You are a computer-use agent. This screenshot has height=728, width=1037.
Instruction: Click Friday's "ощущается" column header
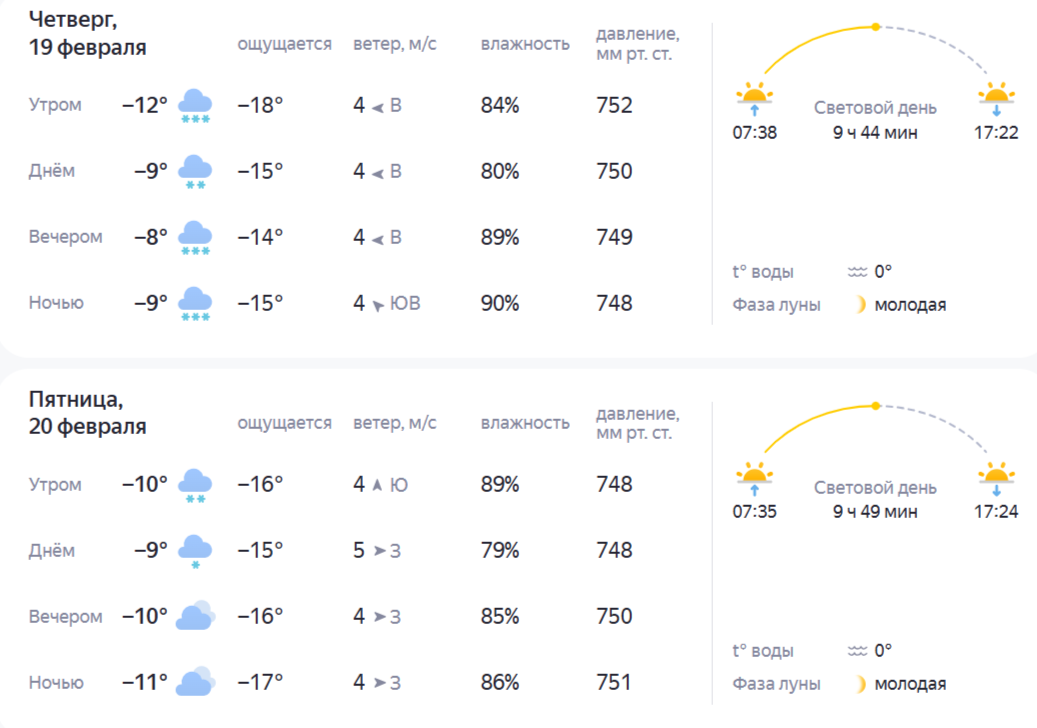pyautogui.click(x=284, y=423)
